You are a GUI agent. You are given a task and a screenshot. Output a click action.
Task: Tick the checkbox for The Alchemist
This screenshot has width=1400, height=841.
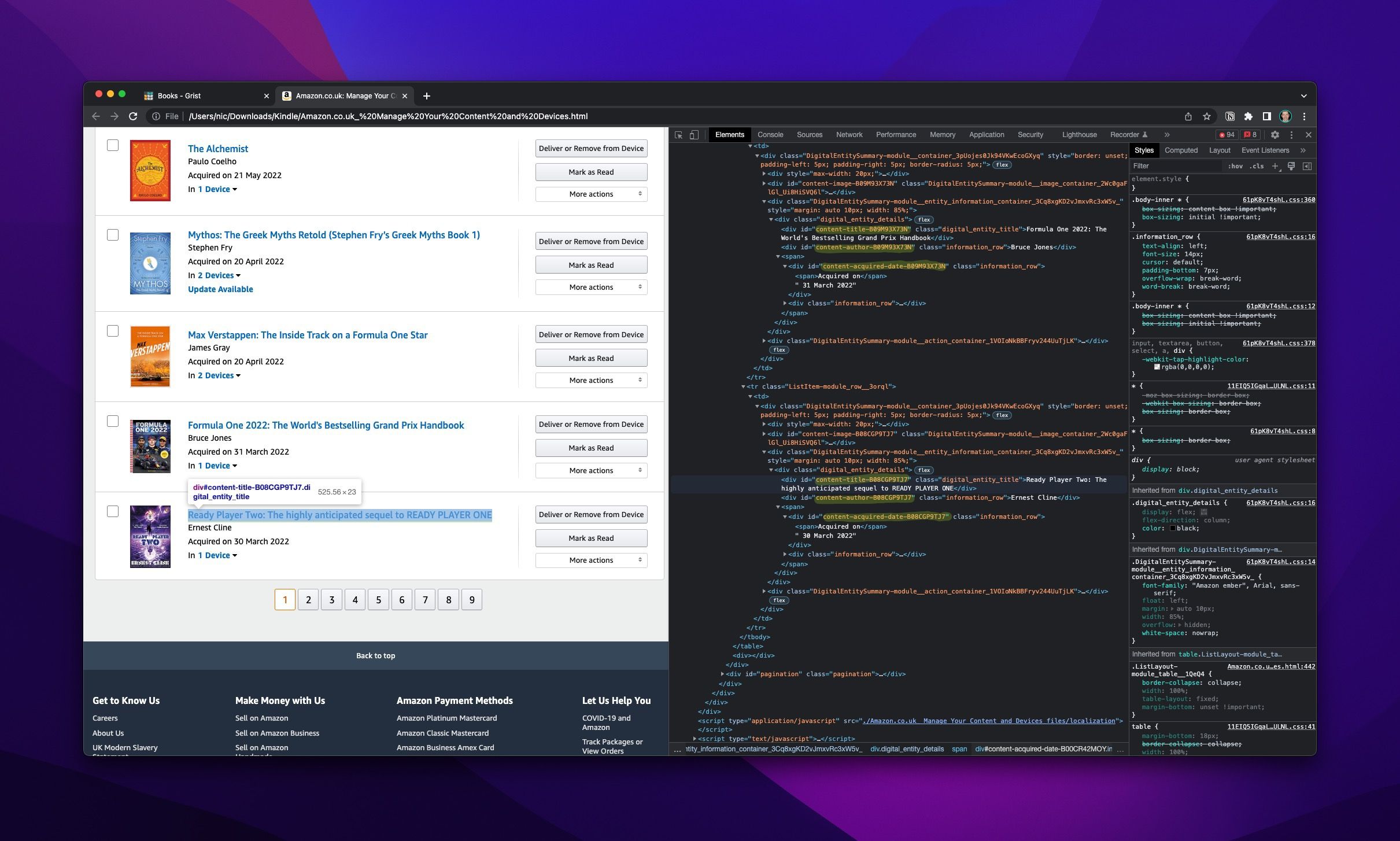[x=113, y=145]
